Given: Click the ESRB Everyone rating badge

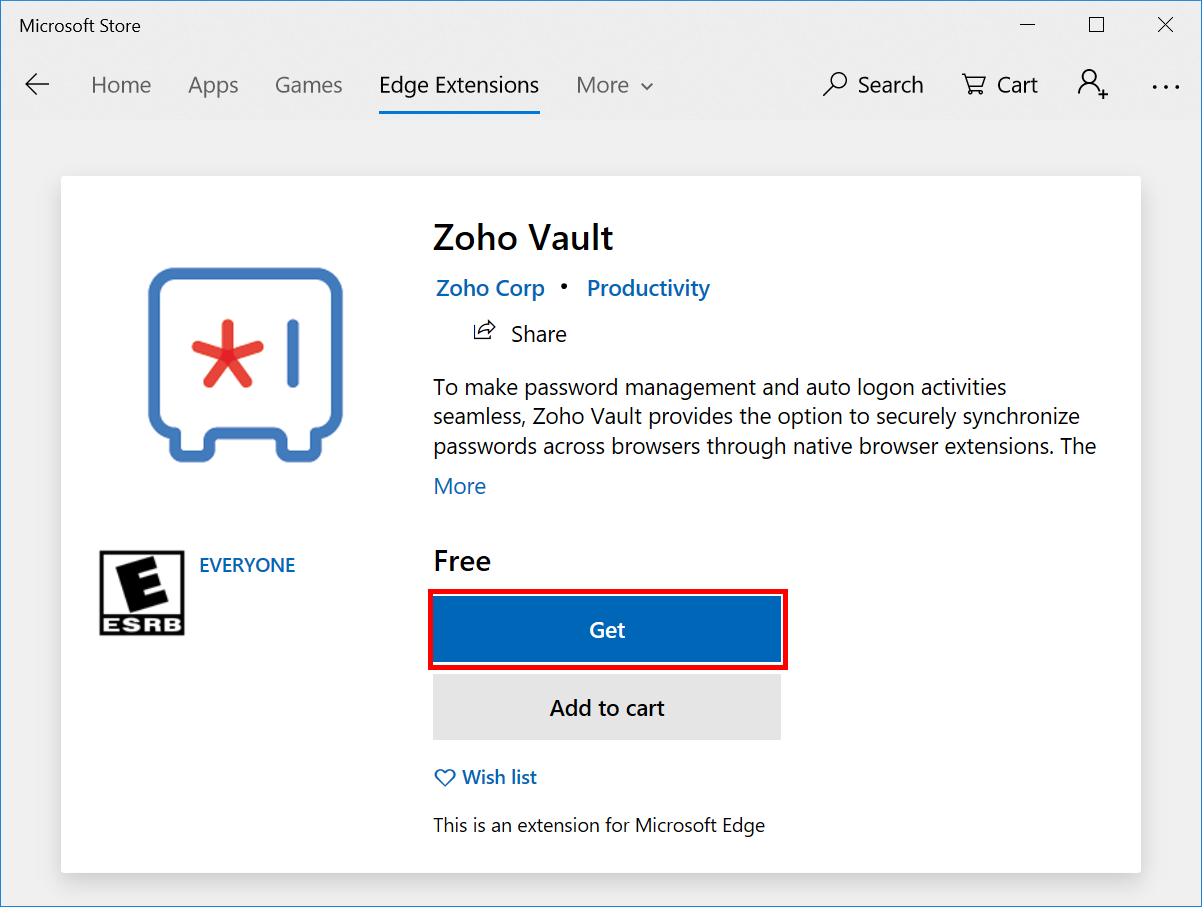Looking at the screenshot, I should point(142,592).
